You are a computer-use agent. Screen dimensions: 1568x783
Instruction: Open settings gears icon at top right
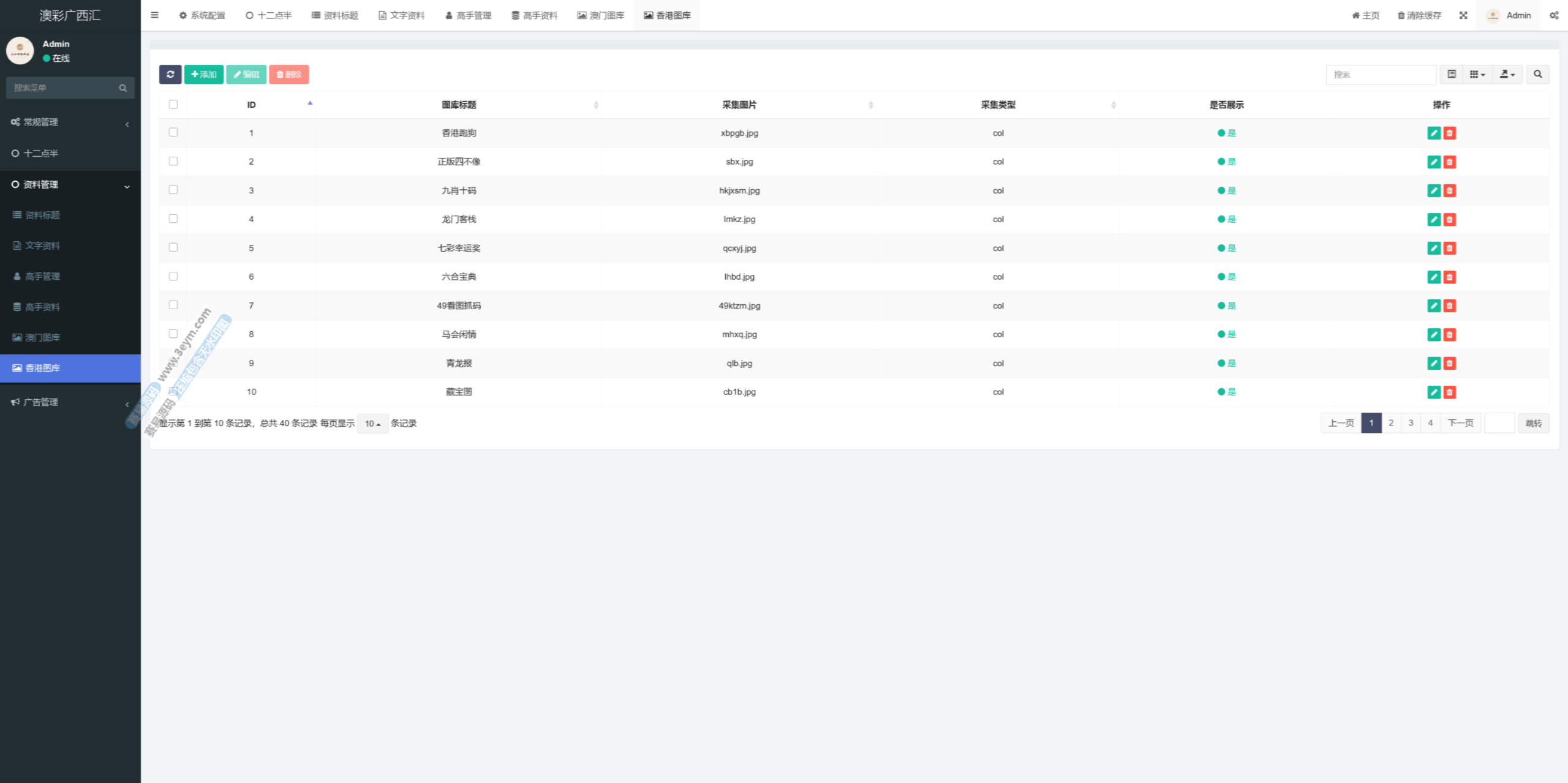(x=1554, y=15)
